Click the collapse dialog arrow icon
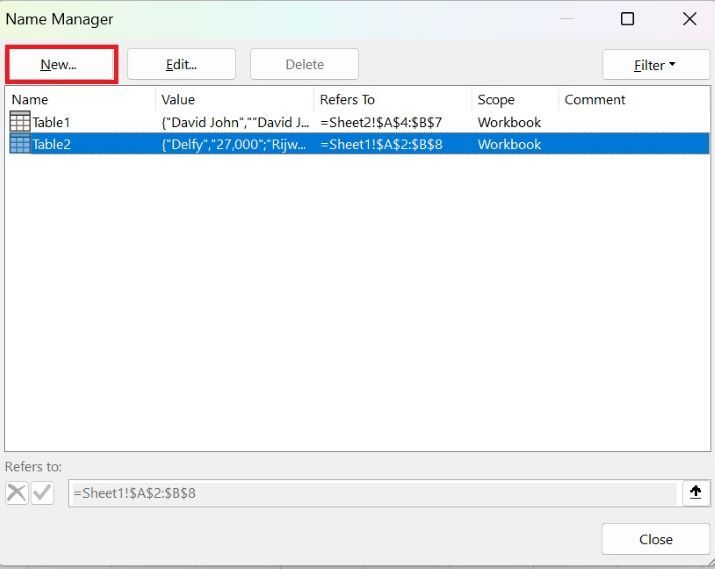This screenshot has width=715, height=569. point(695,492)
